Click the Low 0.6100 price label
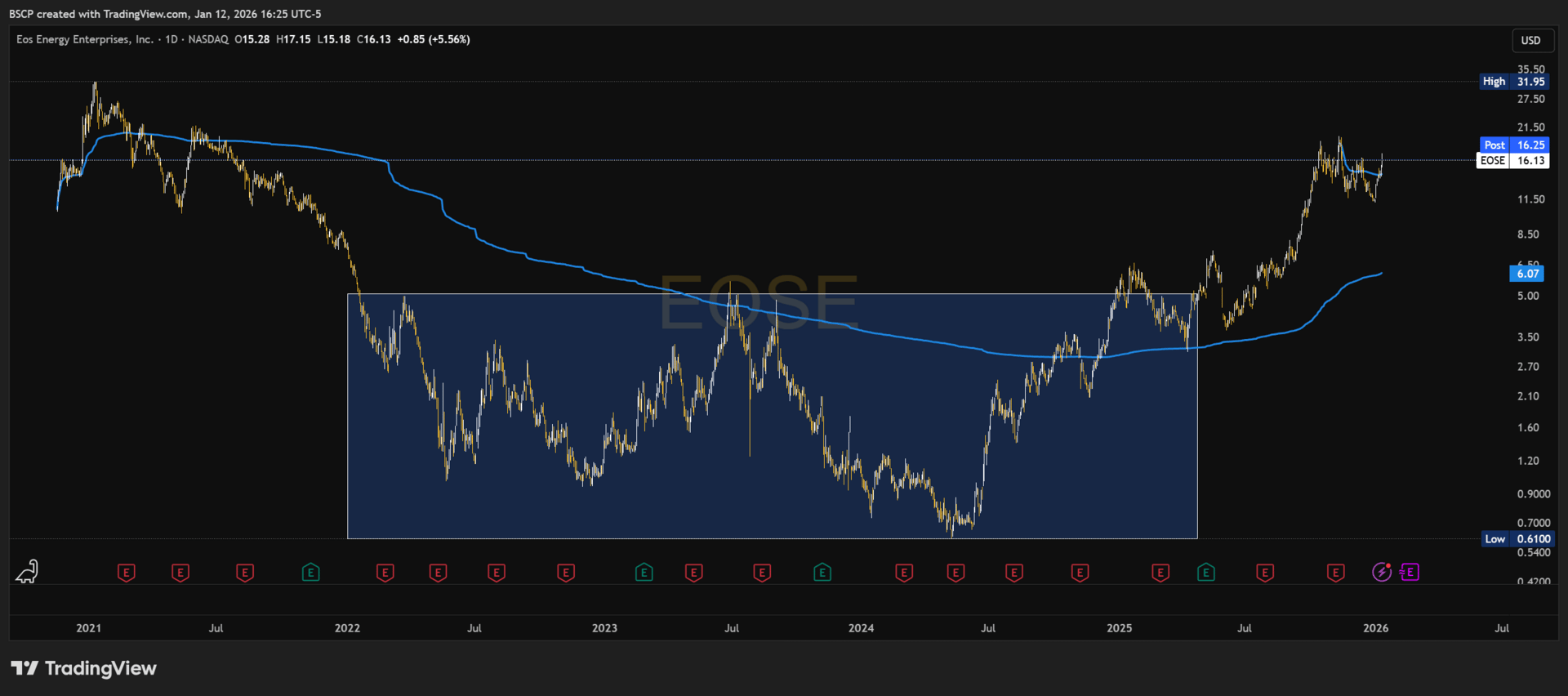 [x=1517, y=539]
